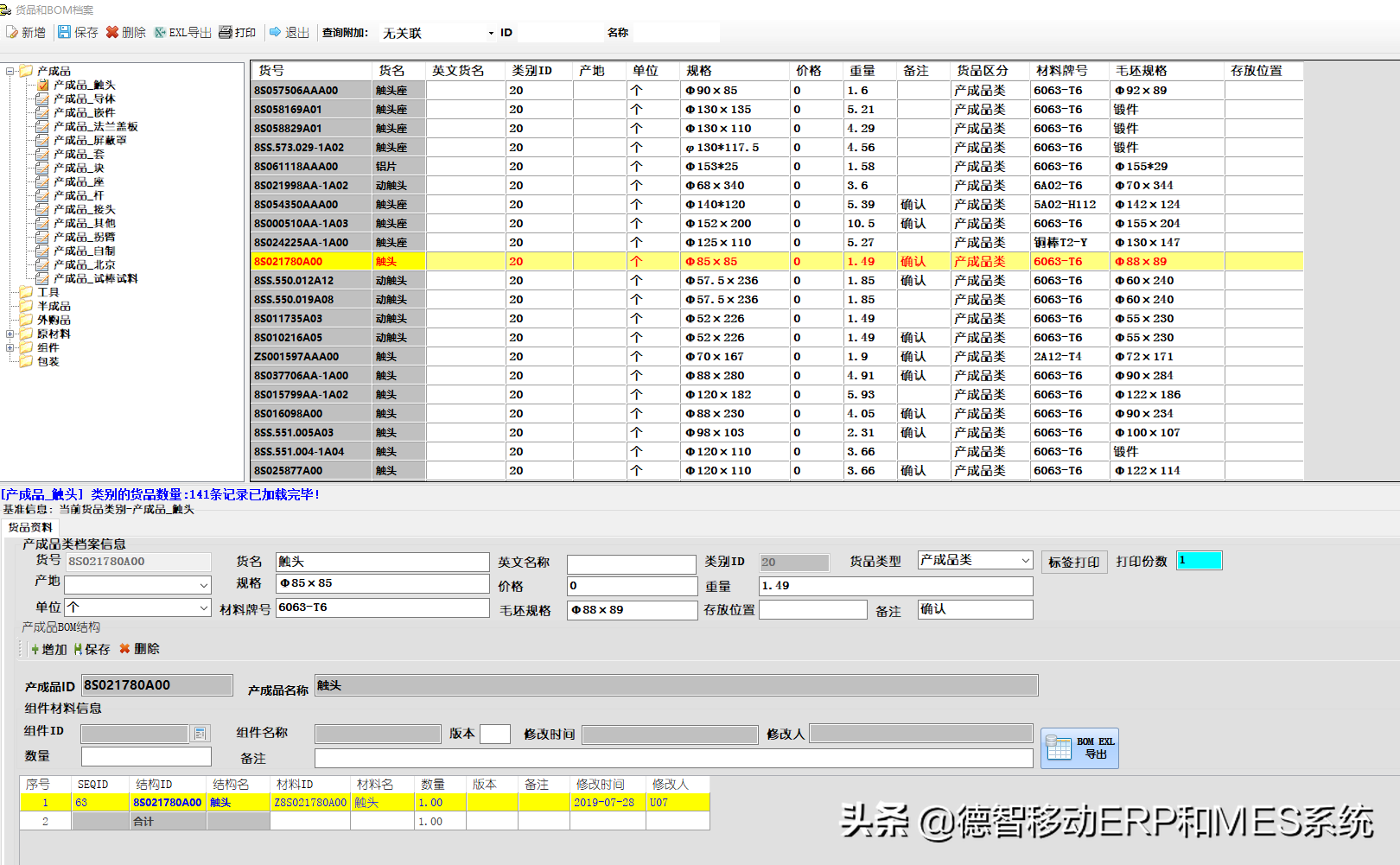1400x865 pixels.
Task: Click the 货名 input field showing 触头
Action: pyautogui.click(x=382, y=562)
